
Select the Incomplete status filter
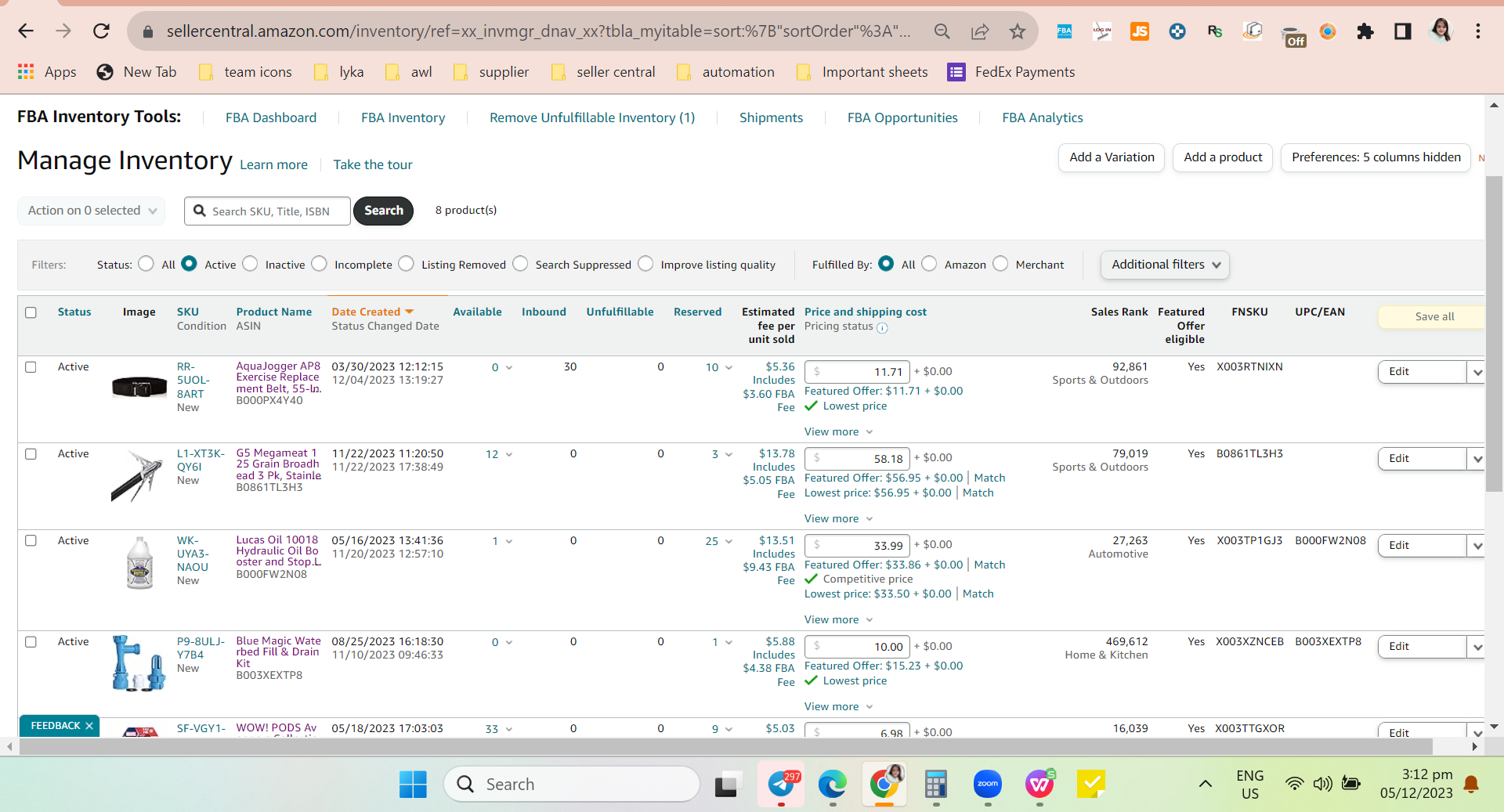pyautogui.click(x=319, y=264)
